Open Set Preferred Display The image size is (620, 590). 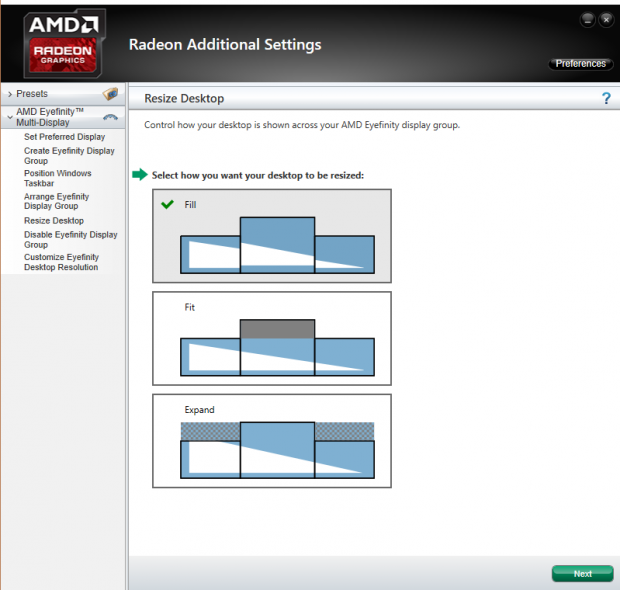(x=64, y=137)
